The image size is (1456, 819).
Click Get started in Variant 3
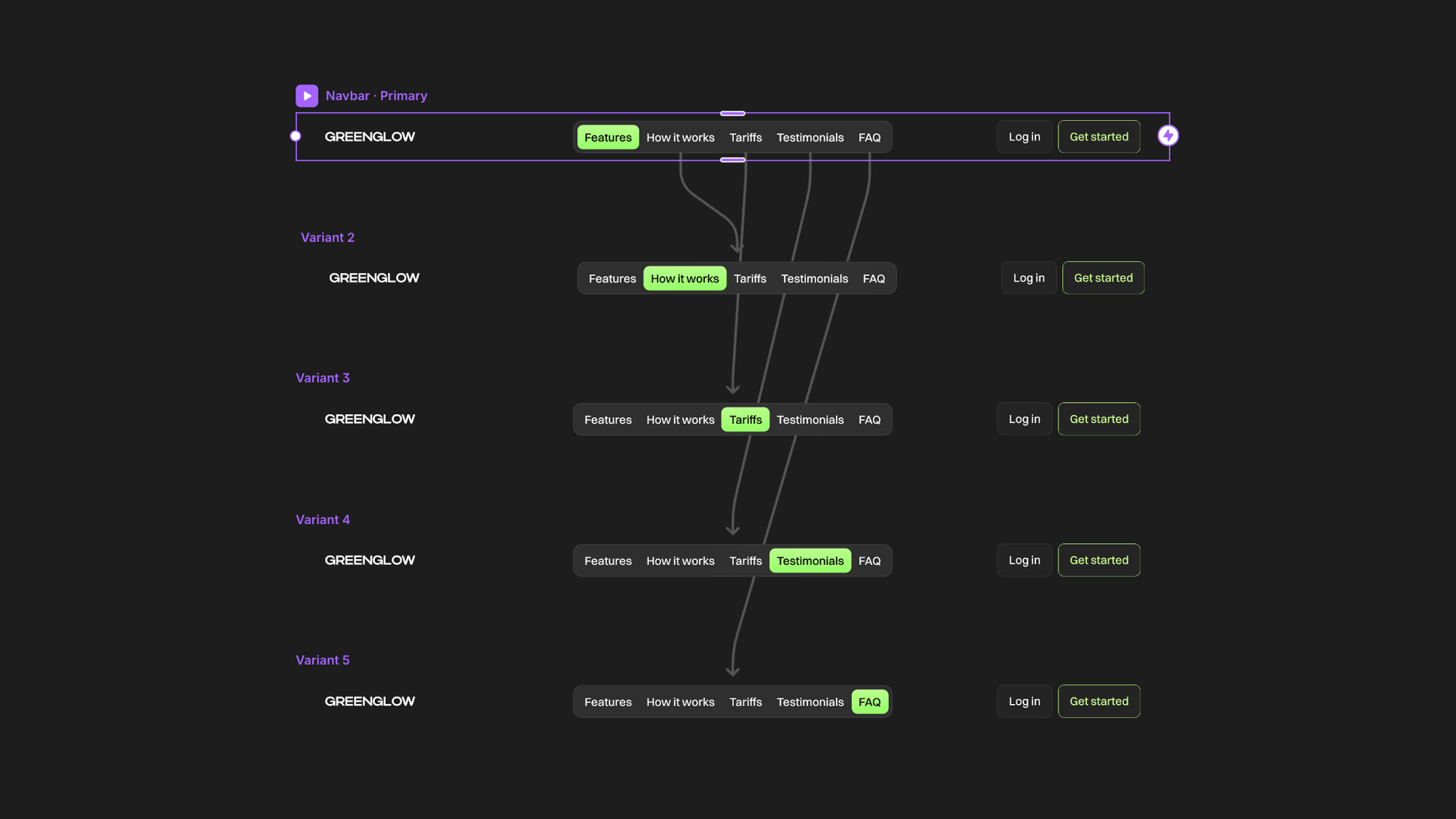(1098, 419)
